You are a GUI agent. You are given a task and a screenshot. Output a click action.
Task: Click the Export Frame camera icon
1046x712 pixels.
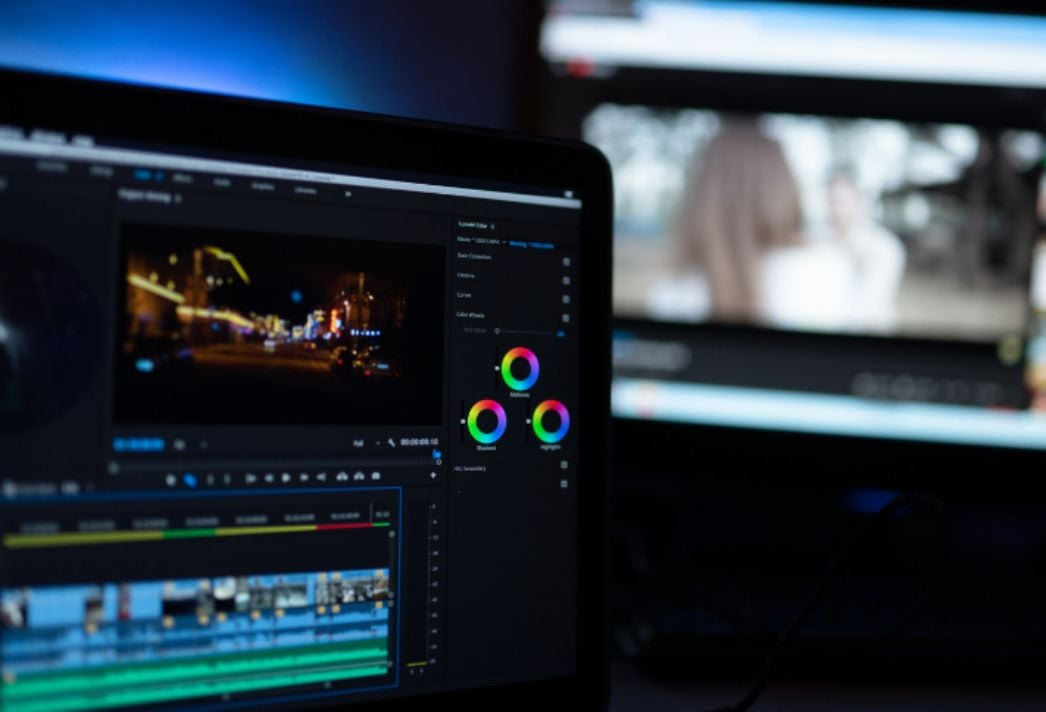click(374, 478)
